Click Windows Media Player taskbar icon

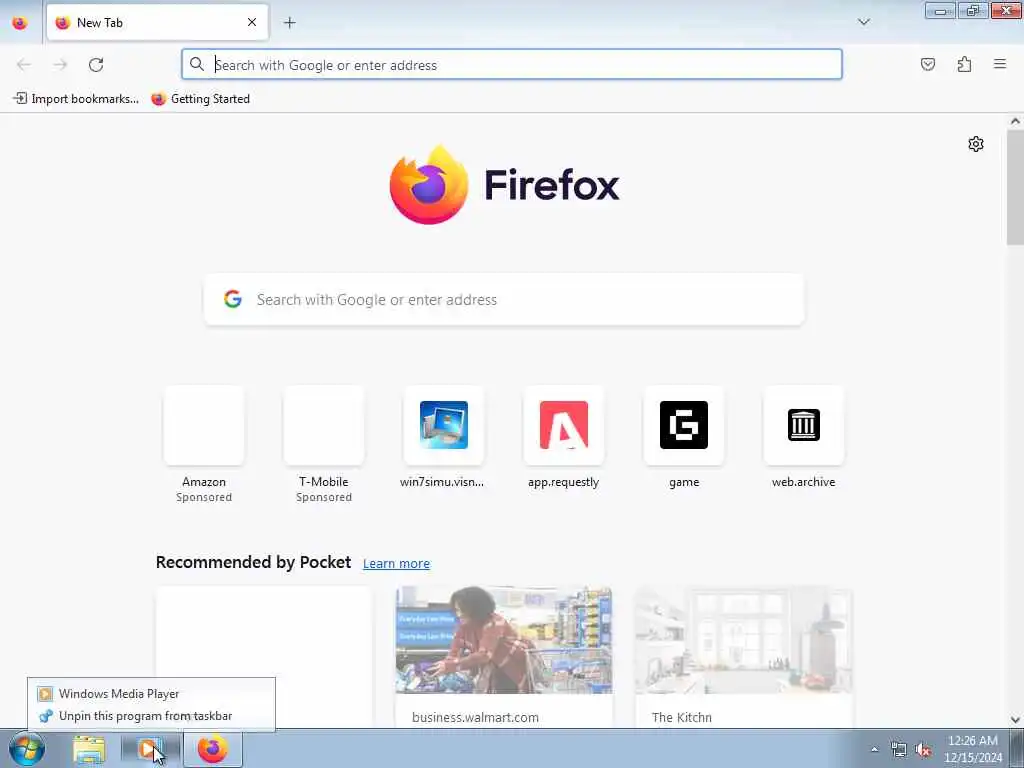(150, 749)
